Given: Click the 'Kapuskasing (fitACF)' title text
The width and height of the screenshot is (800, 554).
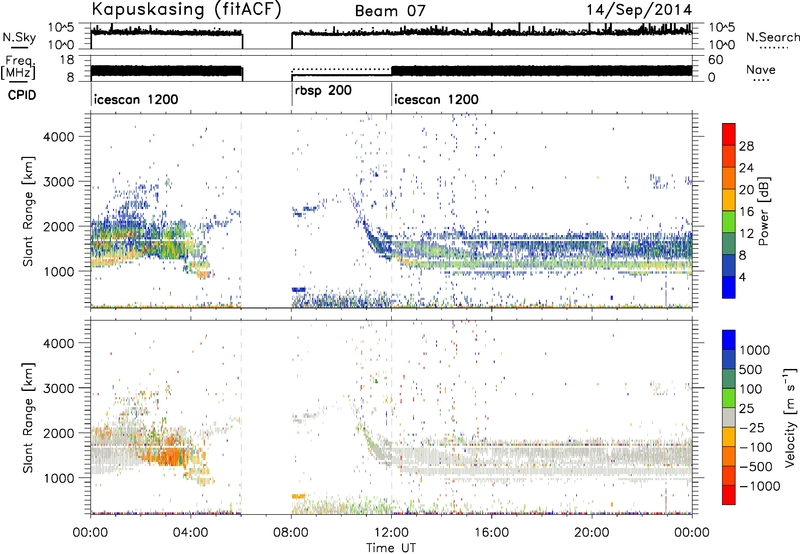Looking at the screenshot, I should click(x=186, y=9).
